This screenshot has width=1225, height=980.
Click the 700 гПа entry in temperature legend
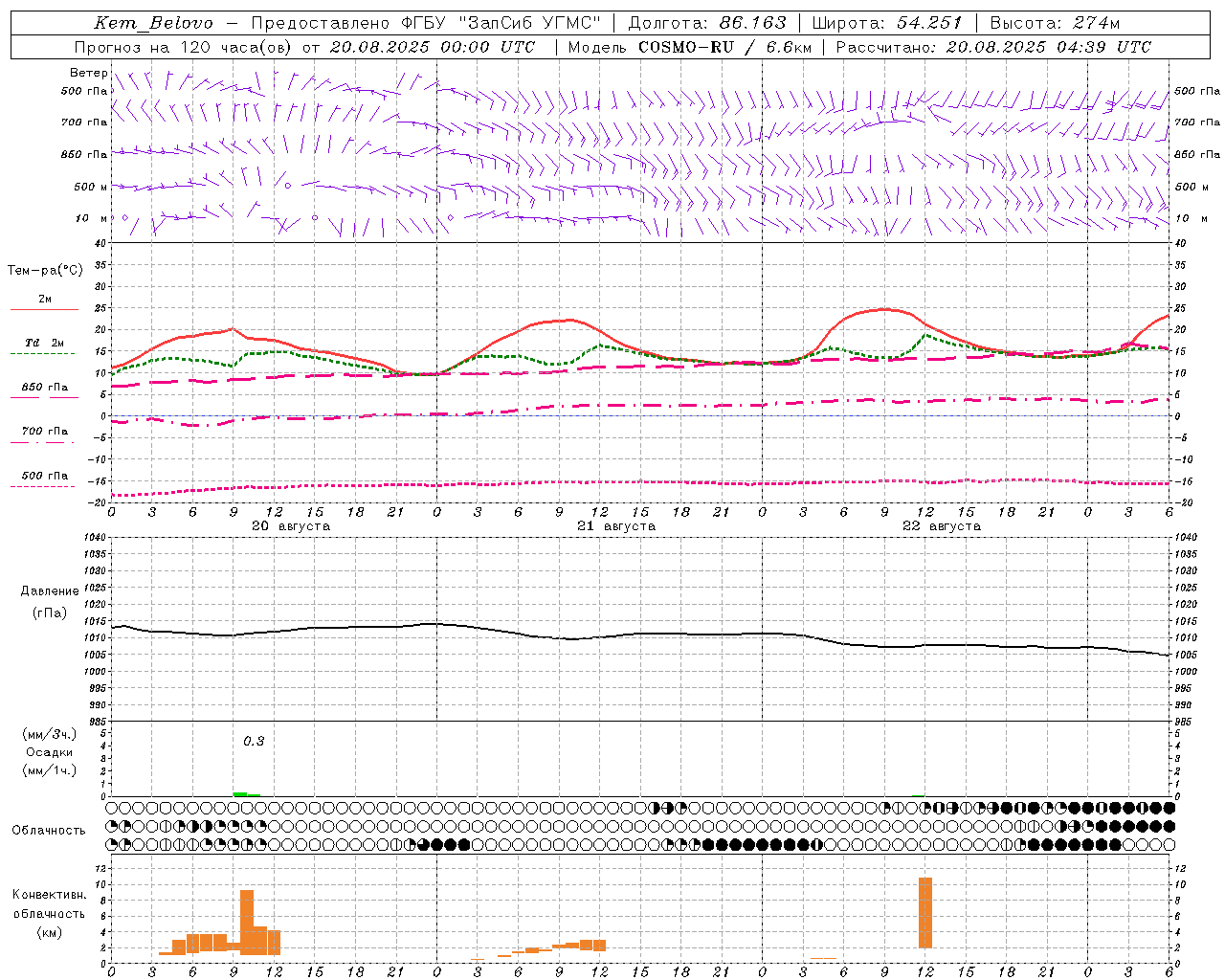coord(45,431)
